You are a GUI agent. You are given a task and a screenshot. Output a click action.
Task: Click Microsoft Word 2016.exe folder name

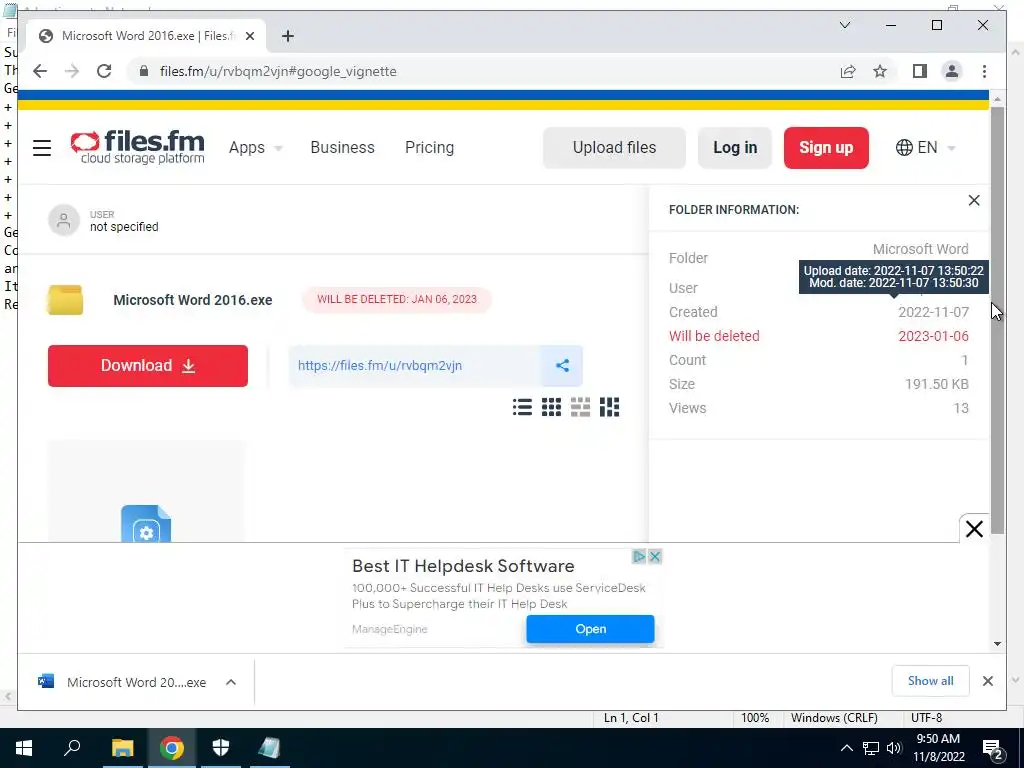(x=193, y=300)
